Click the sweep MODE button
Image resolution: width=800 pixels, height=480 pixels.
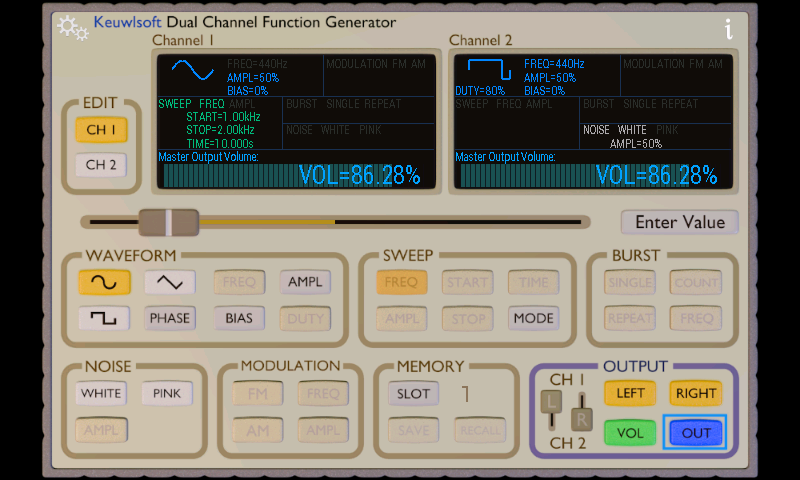pyautogui.click(x=533, y=318)
